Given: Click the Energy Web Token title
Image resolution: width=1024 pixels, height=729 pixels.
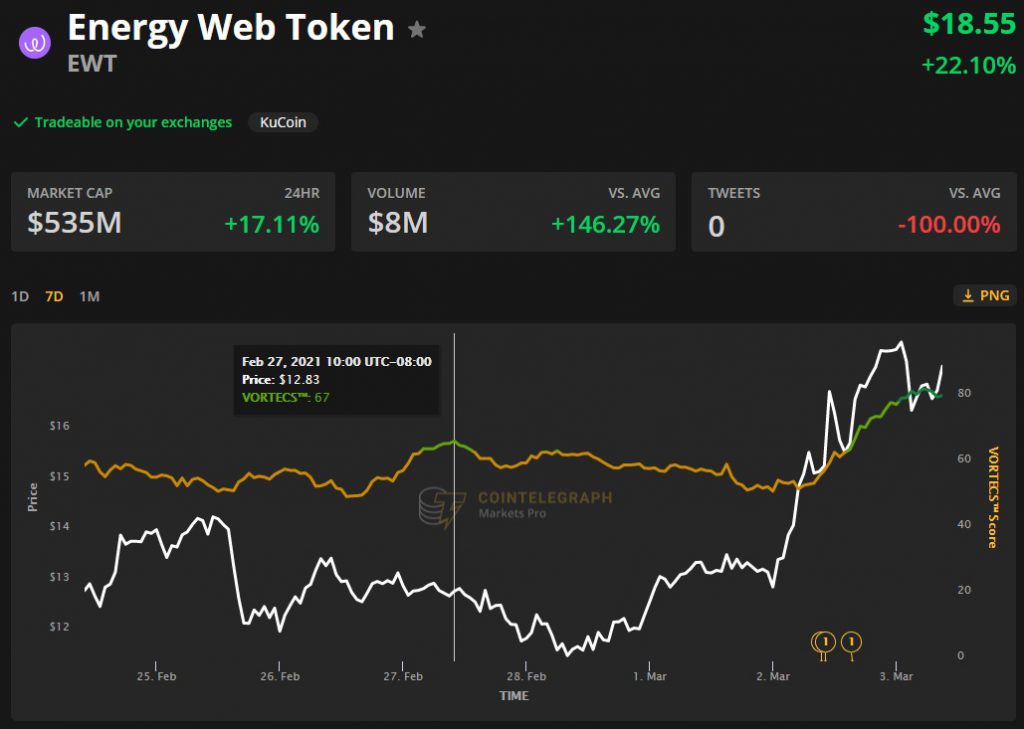Looking at the screenshot, I should pos(231,29).
